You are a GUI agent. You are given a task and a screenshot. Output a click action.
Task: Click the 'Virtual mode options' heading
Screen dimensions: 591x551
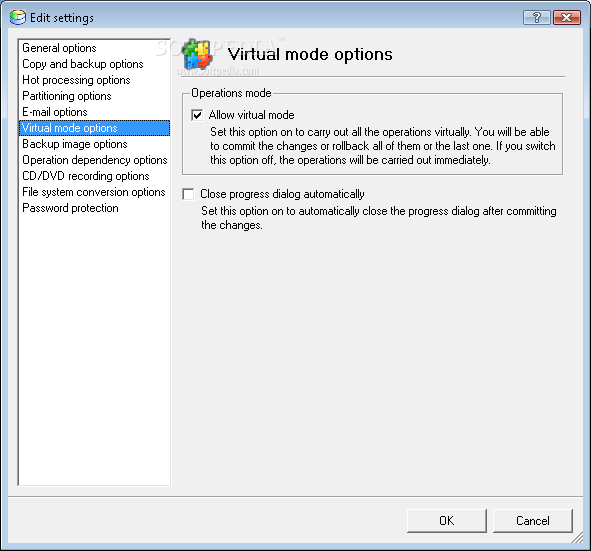pos(310,54)
